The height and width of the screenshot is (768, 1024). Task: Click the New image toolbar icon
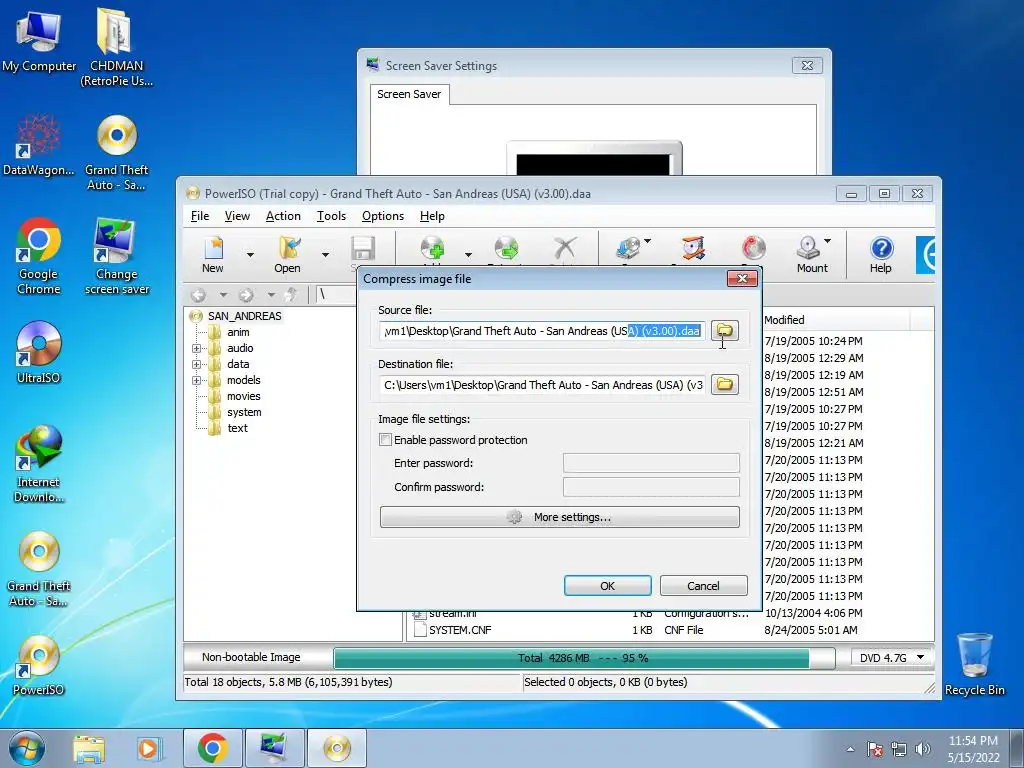213,249
